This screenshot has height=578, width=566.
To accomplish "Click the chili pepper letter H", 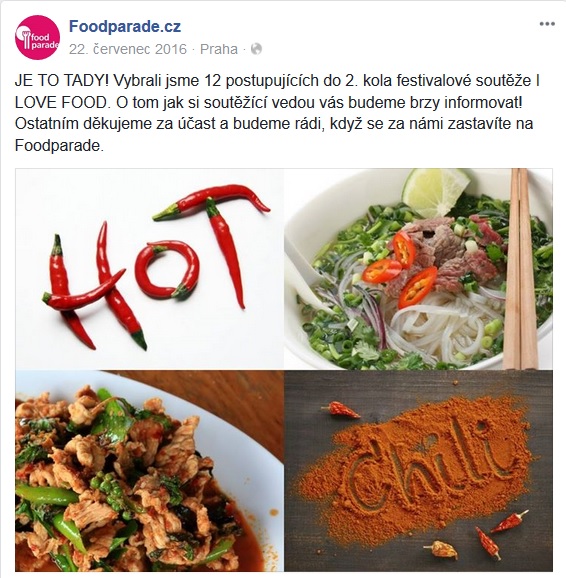I will coord(94,286).
